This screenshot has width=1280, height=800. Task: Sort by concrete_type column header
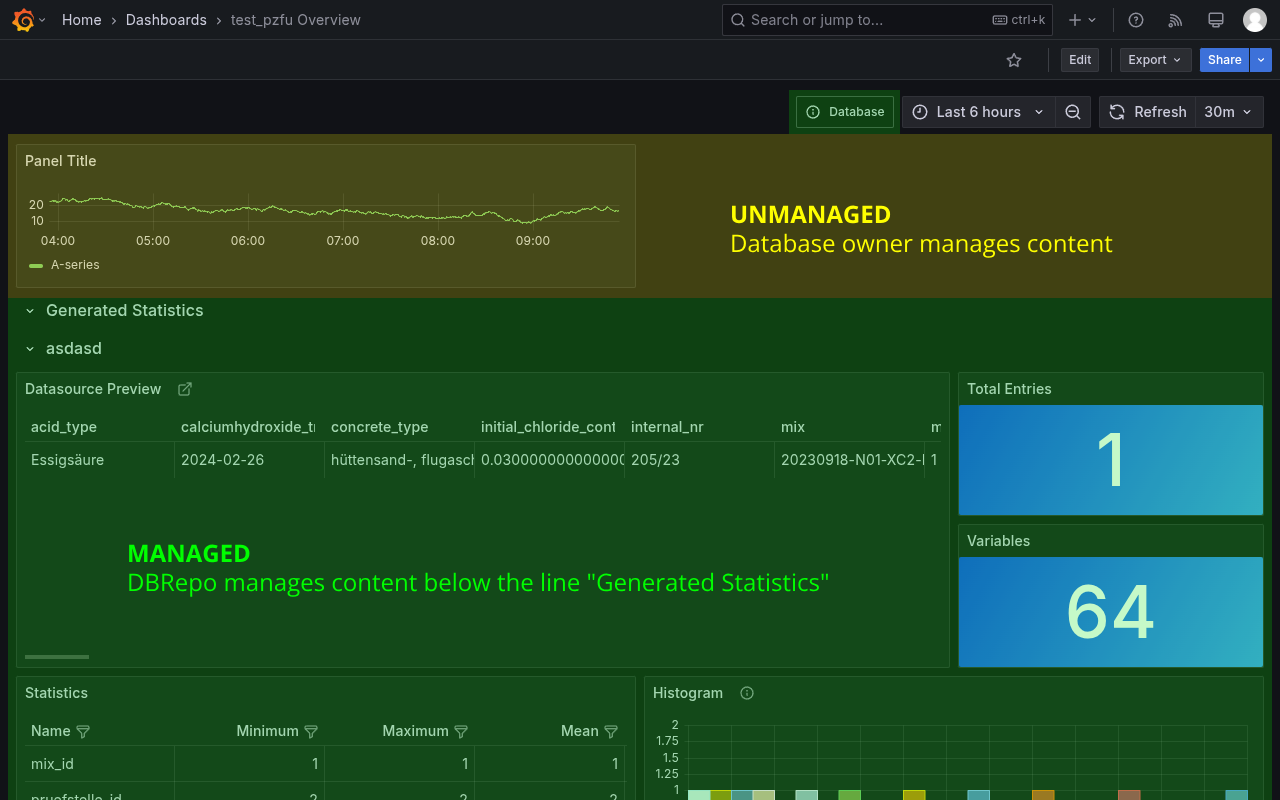coord(380,427)
